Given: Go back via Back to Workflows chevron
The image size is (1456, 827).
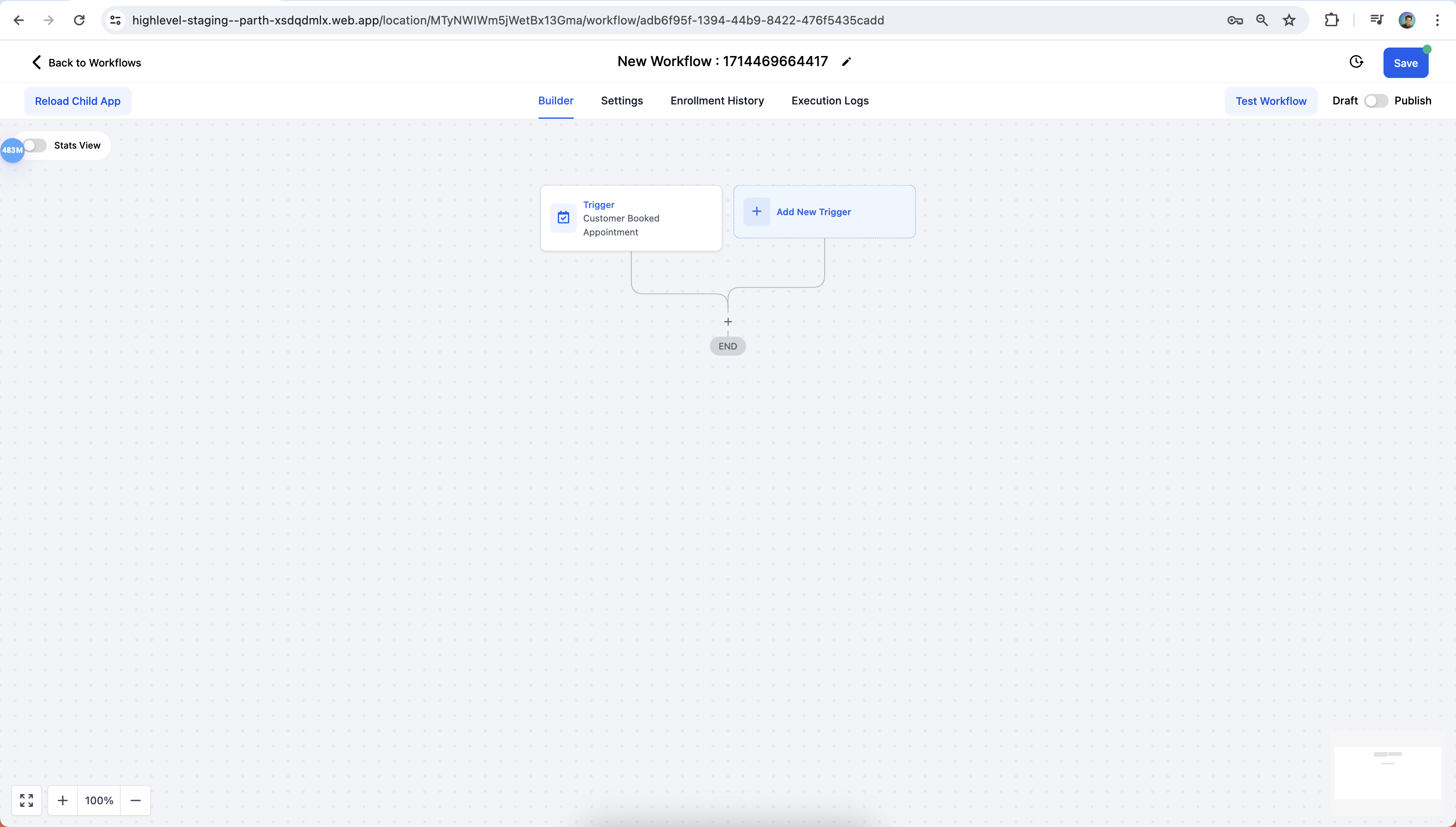Looking at the screenshot, I should (x=36, y=62).
